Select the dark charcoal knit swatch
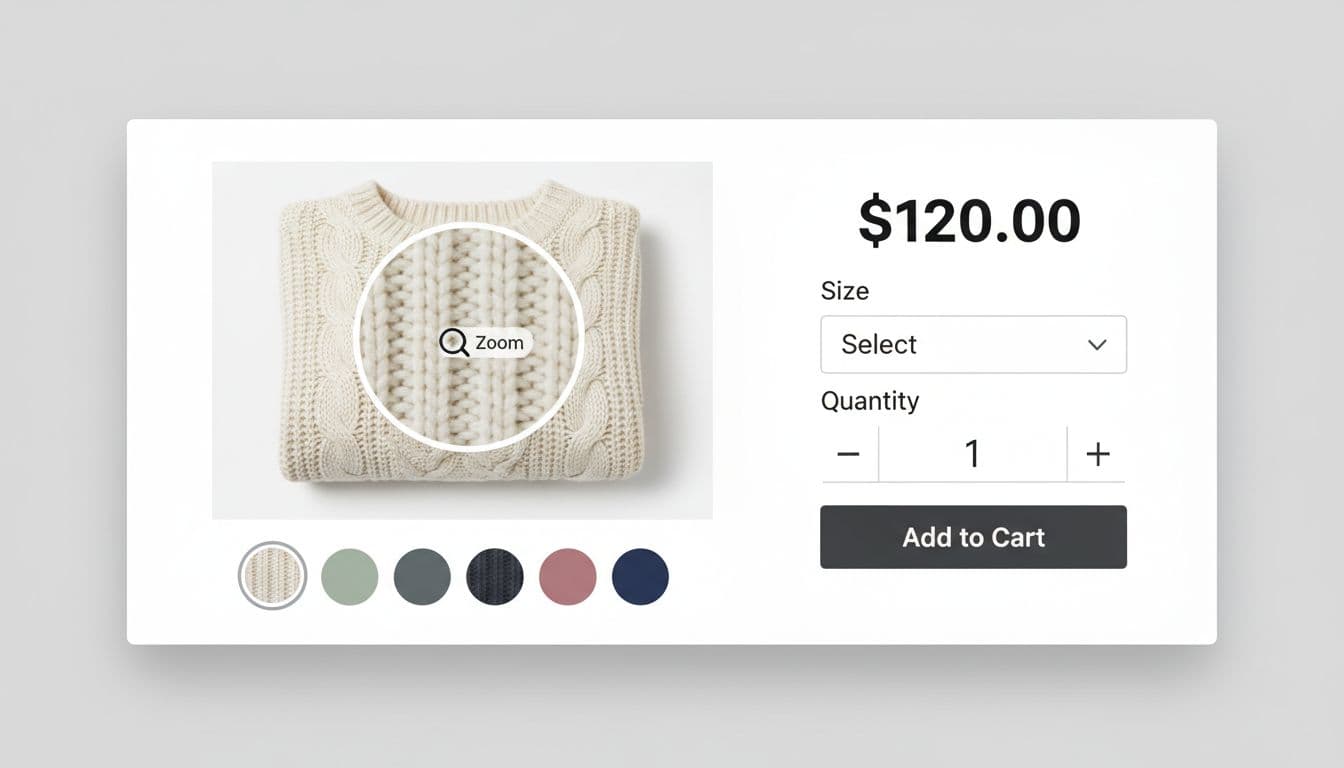The width and height of the screenshot is (1344, 768). (x=495, y=577)
